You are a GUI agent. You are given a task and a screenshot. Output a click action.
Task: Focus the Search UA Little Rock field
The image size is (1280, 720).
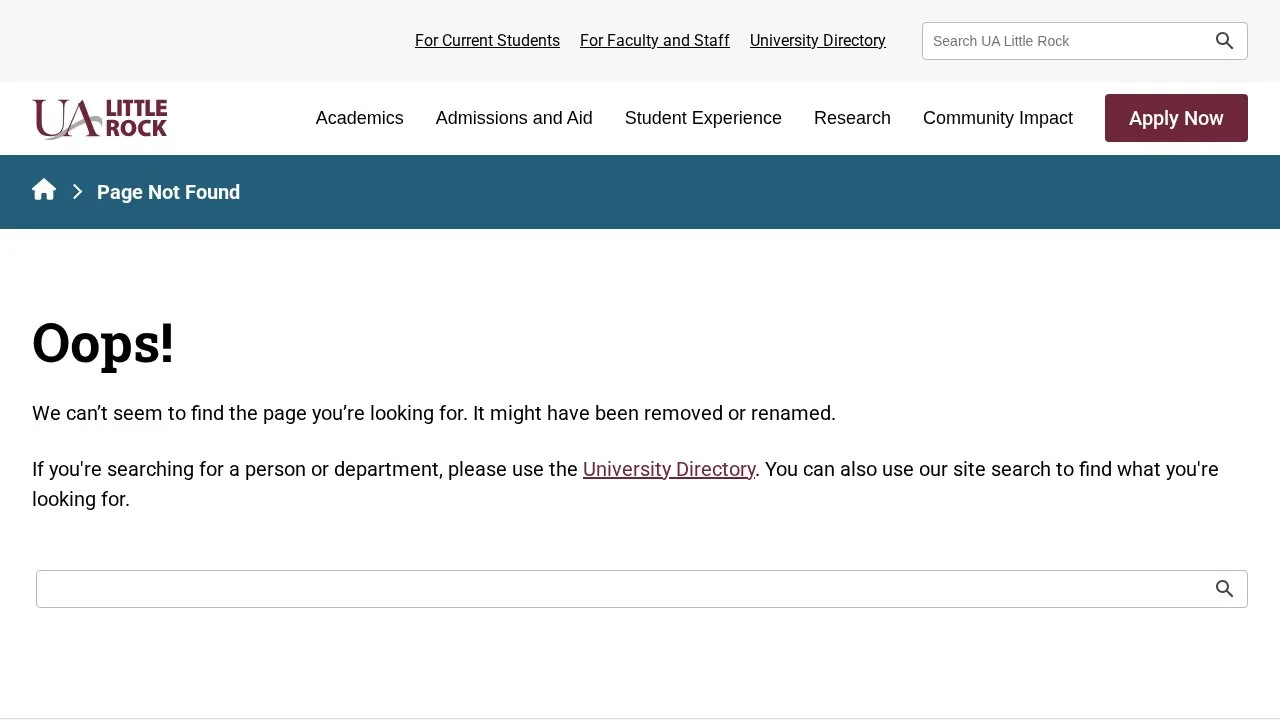click(1066, 41)
